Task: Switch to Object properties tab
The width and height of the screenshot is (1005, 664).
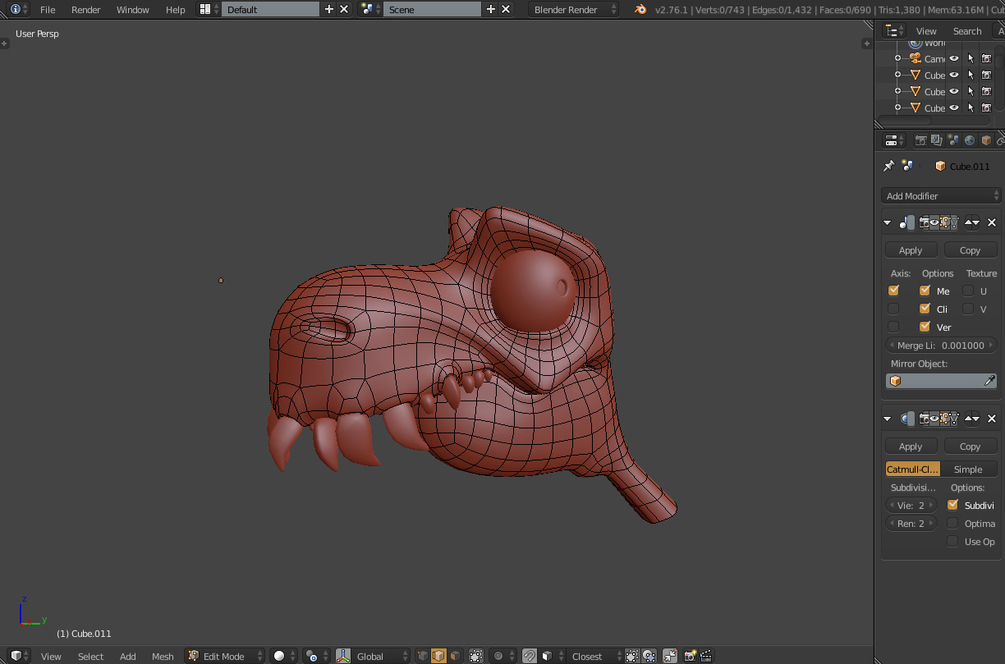Action: 986,140
